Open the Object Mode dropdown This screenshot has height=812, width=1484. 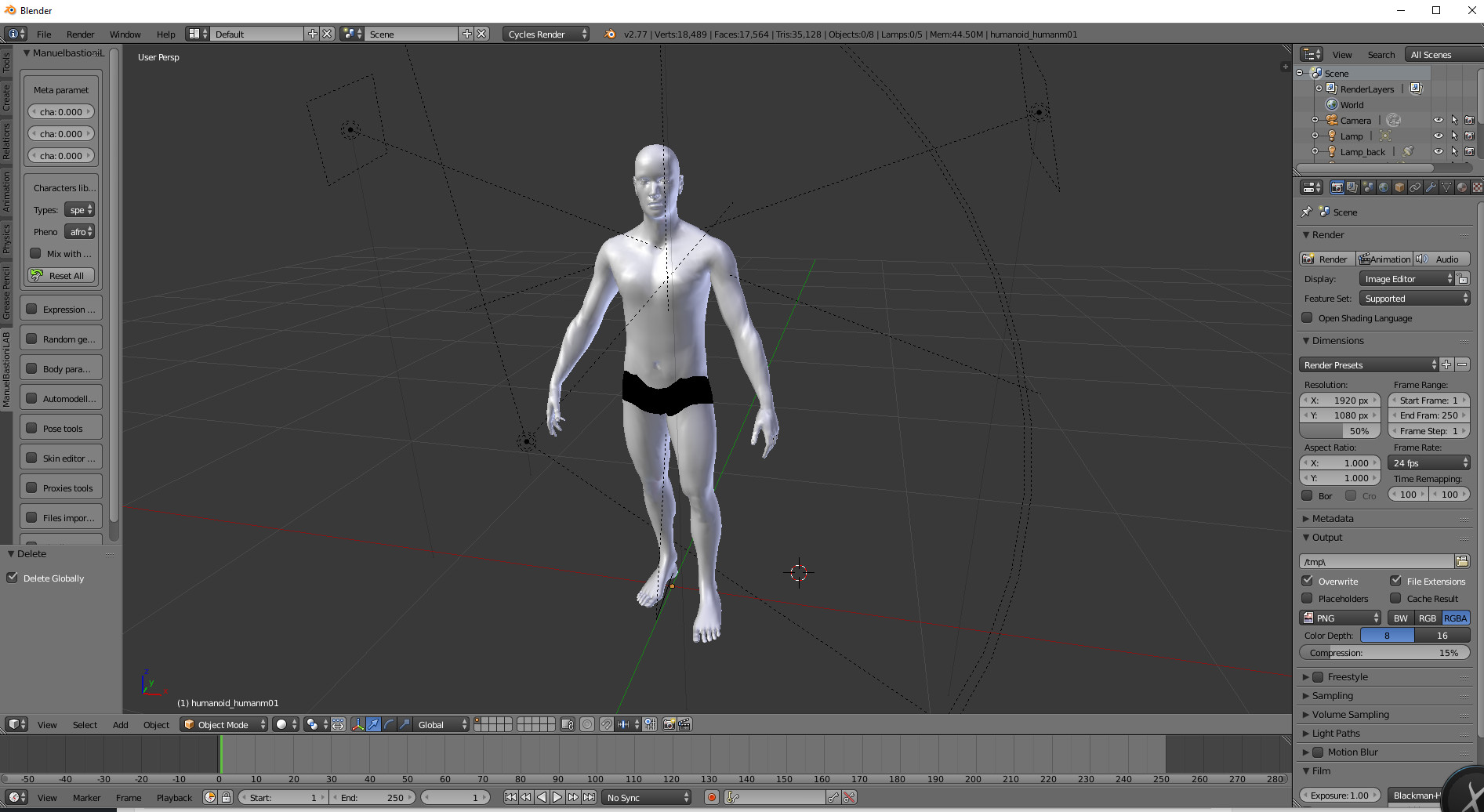(223, 724)
